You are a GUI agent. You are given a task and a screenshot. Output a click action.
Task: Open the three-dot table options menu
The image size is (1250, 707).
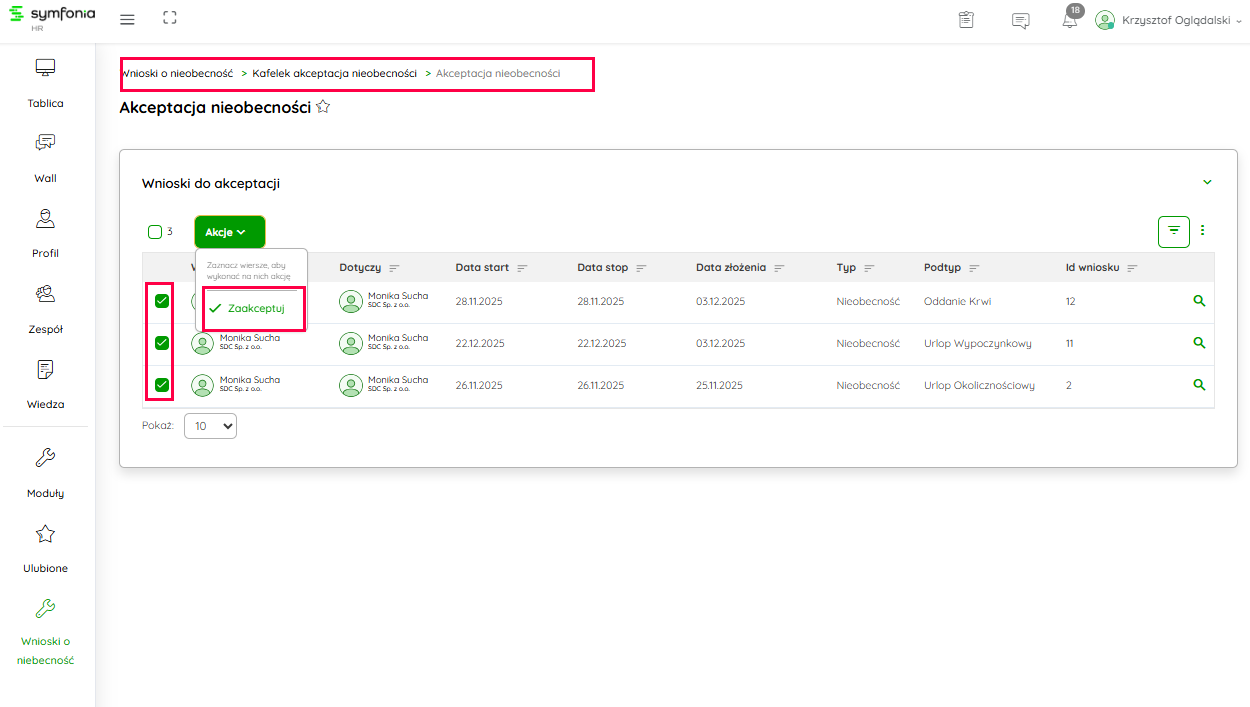[x=1202, y=231]
